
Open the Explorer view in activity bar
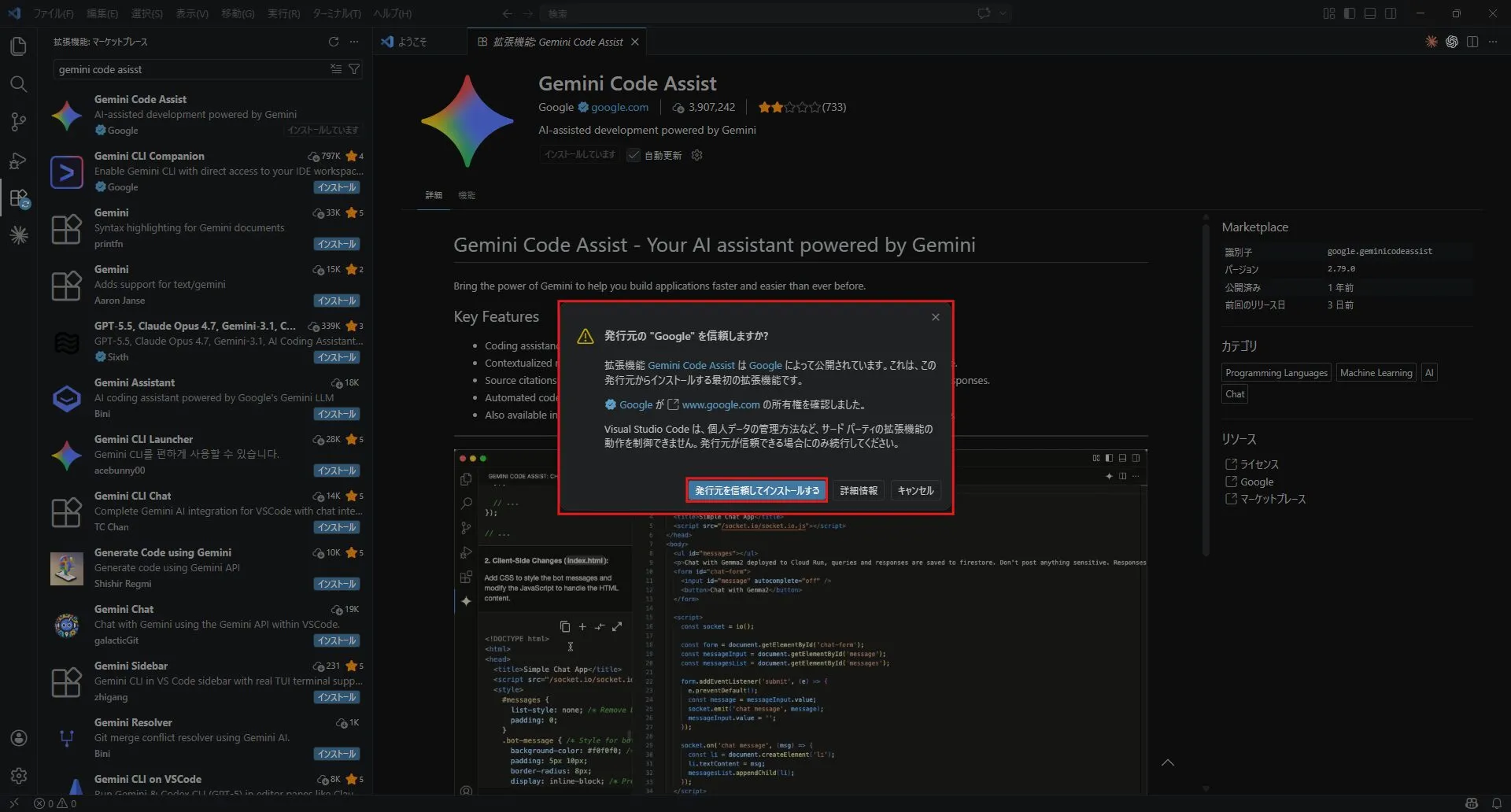point(19,46)
